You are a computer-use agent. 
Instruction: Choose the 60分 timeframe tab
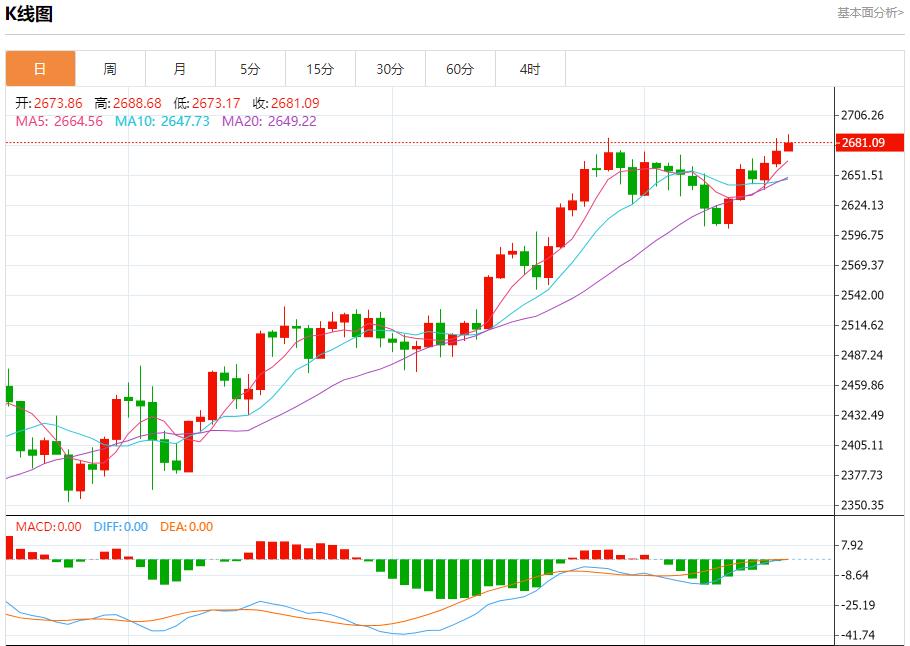coord(460,69)
